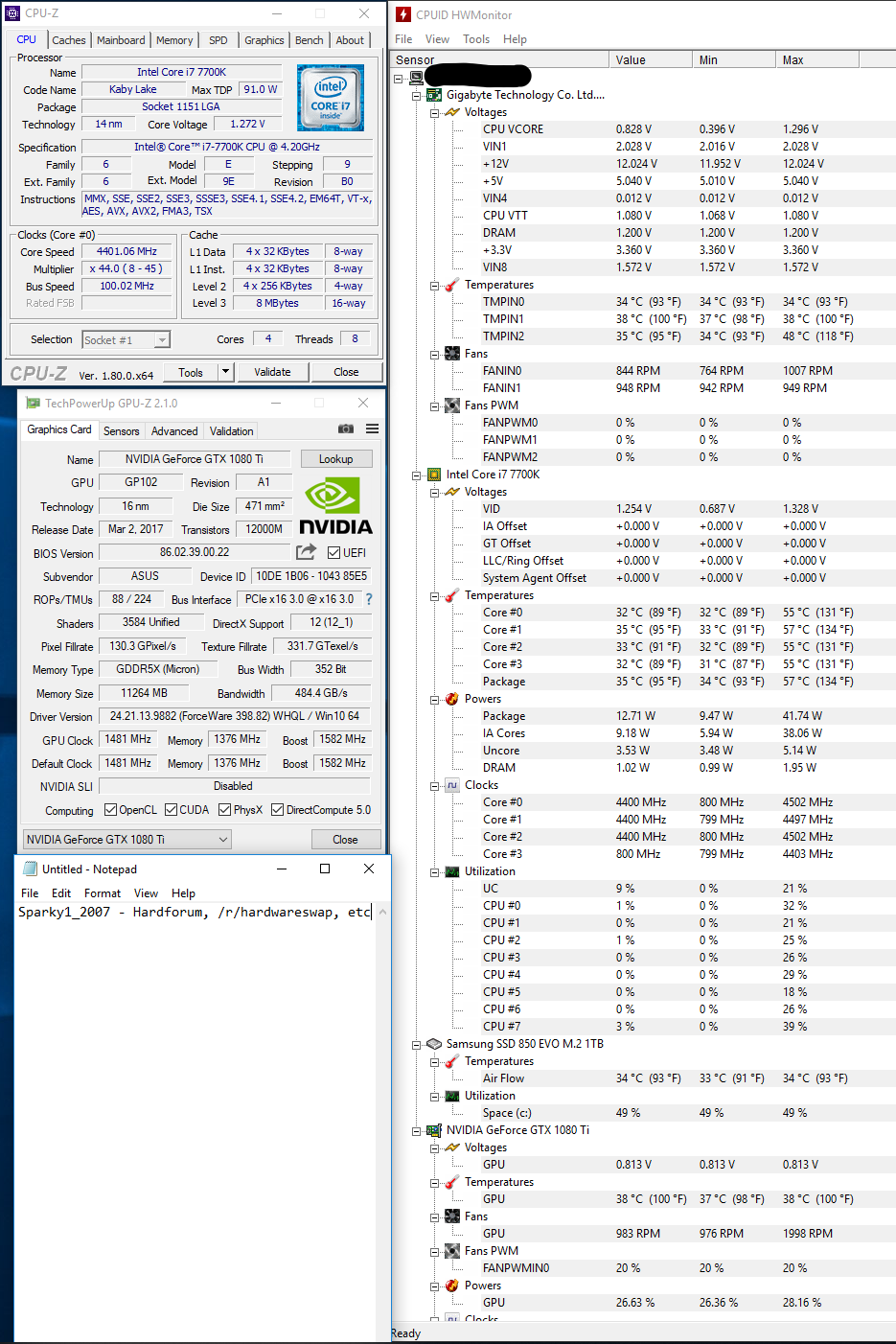Open the GPU-Z hamburger menu icon
The image size is (896, 1344).
[372, 429]
